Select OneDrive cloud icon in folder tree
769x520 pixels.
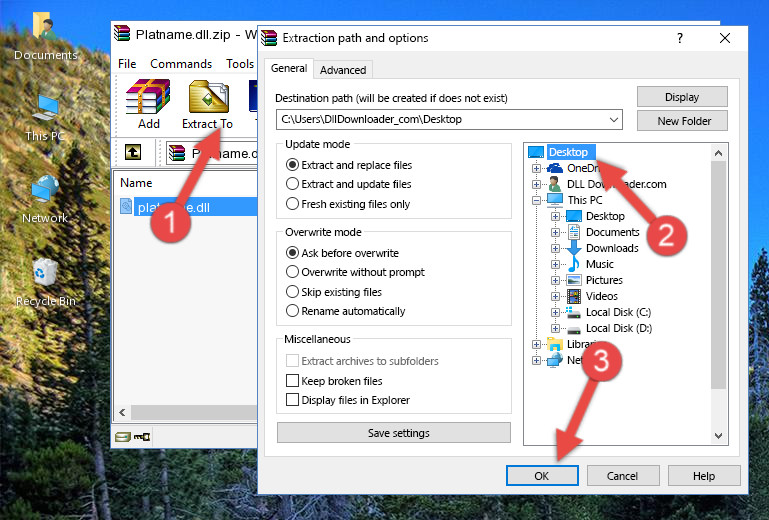(555, 168)
